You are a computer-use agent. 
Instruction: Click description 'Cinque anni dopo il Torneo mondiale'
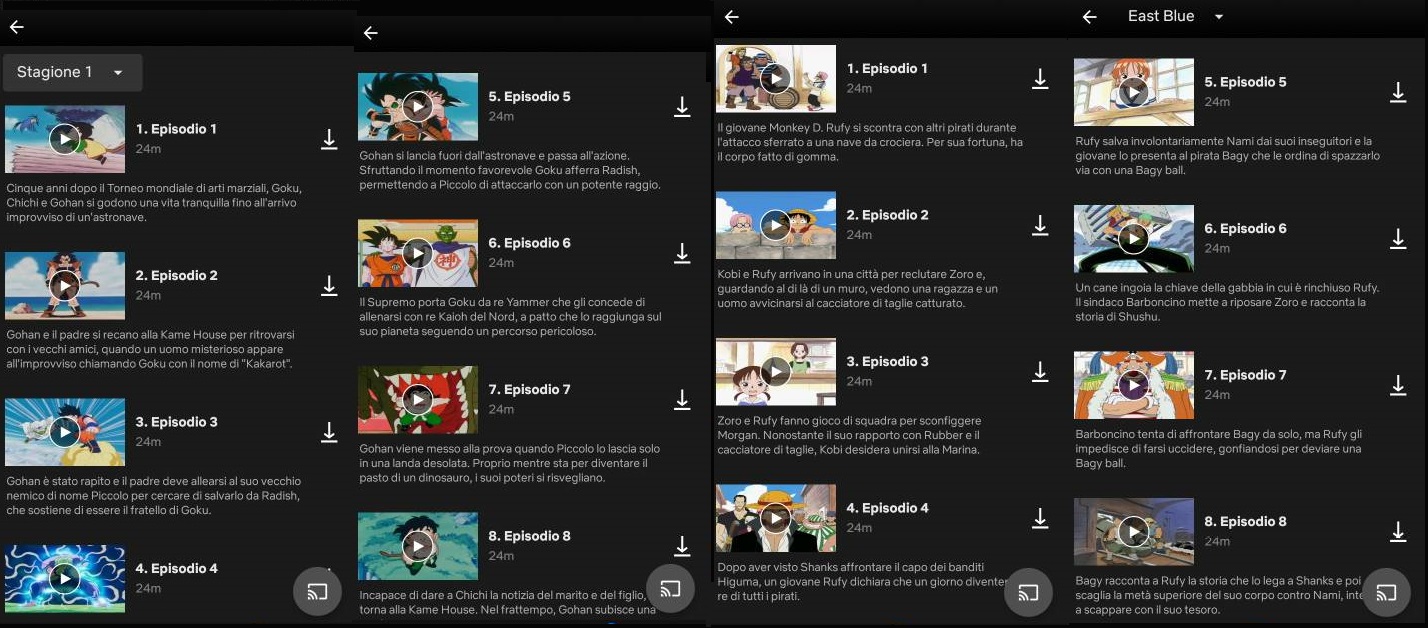(154, 202)
